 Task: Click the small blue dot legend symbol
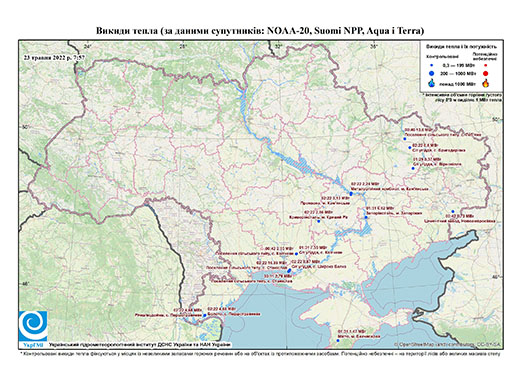pyautogui.click(x=432, y=65)
